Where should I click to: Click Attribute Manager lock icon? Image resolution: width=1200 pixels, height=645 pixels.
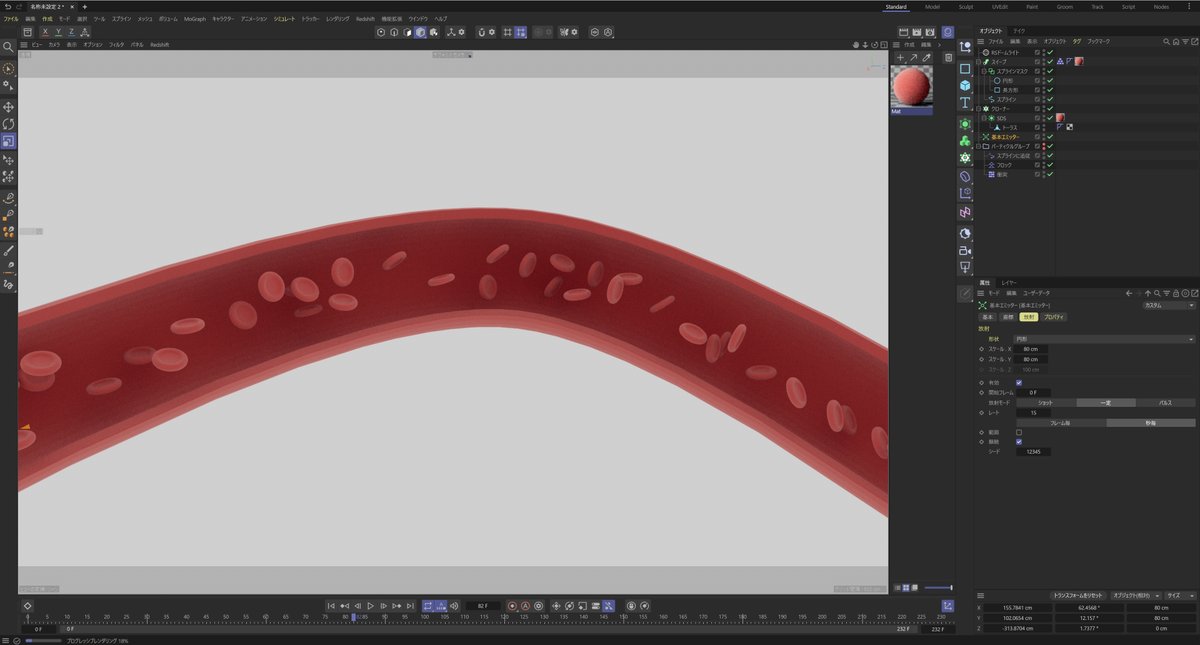(x=1175, y=293)
